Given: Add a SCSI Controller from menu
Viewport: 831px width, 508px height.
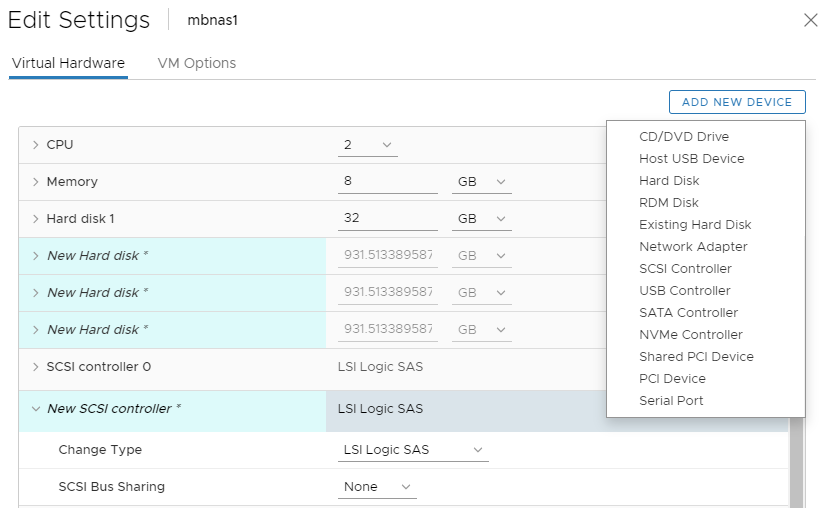Looking at the screenshot, I should click(685, 269).
